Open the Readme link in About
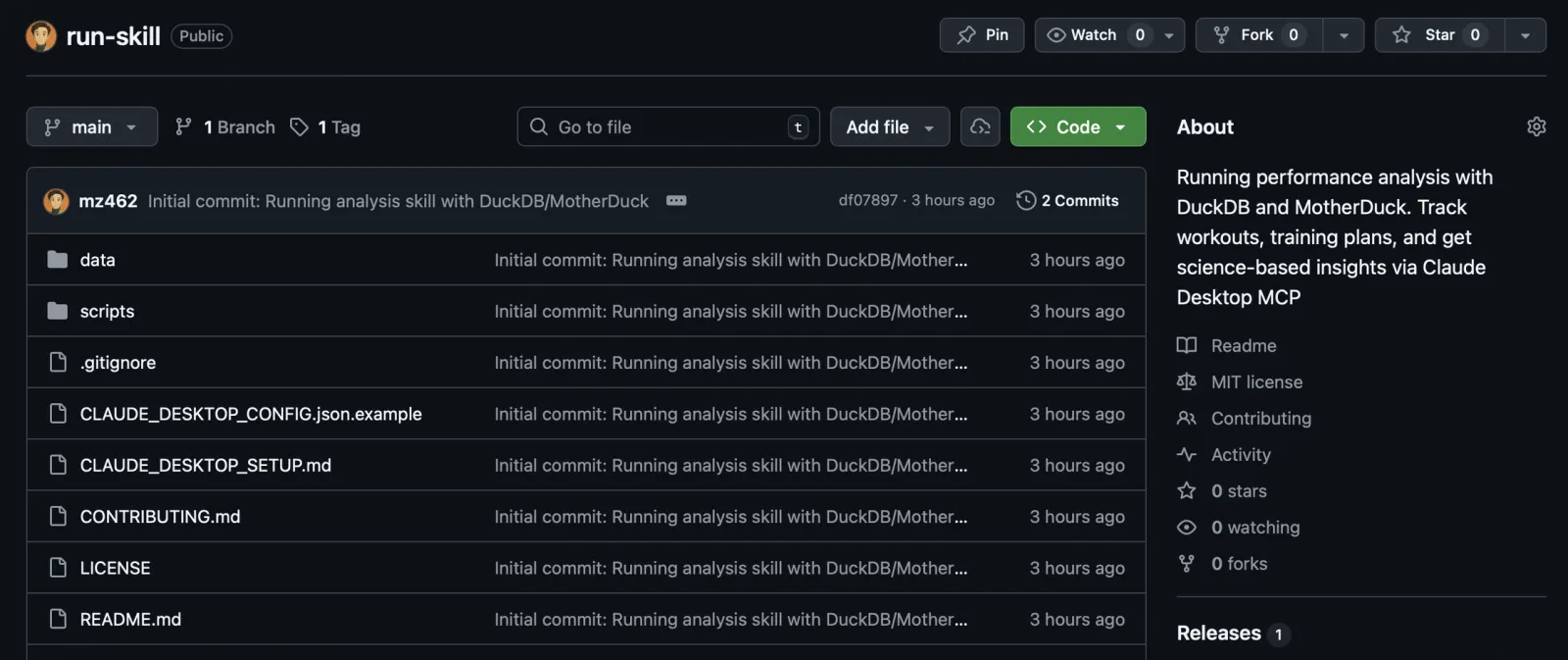 (1244, 345)
